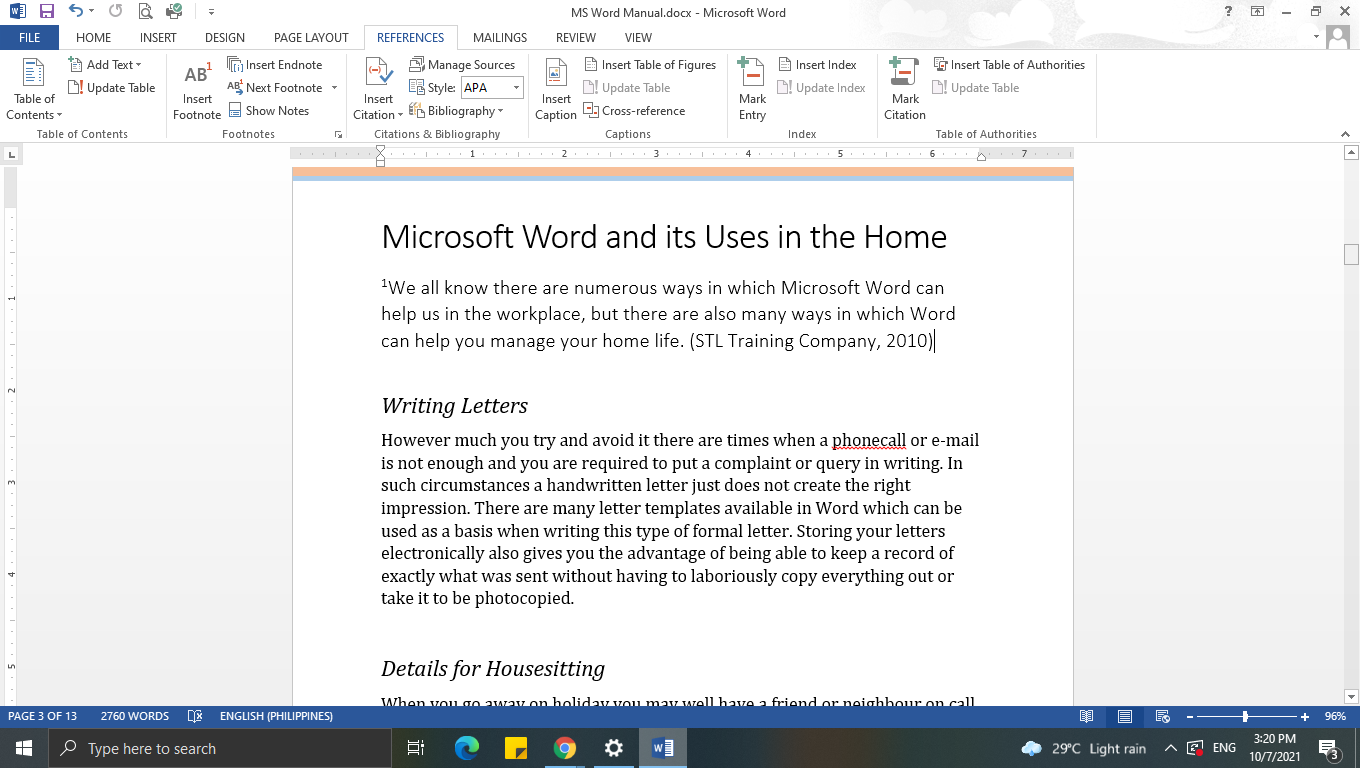Screen dimensions: 1360x768
Task: Open Manage Sources dialog
Action: click(462, 64)
